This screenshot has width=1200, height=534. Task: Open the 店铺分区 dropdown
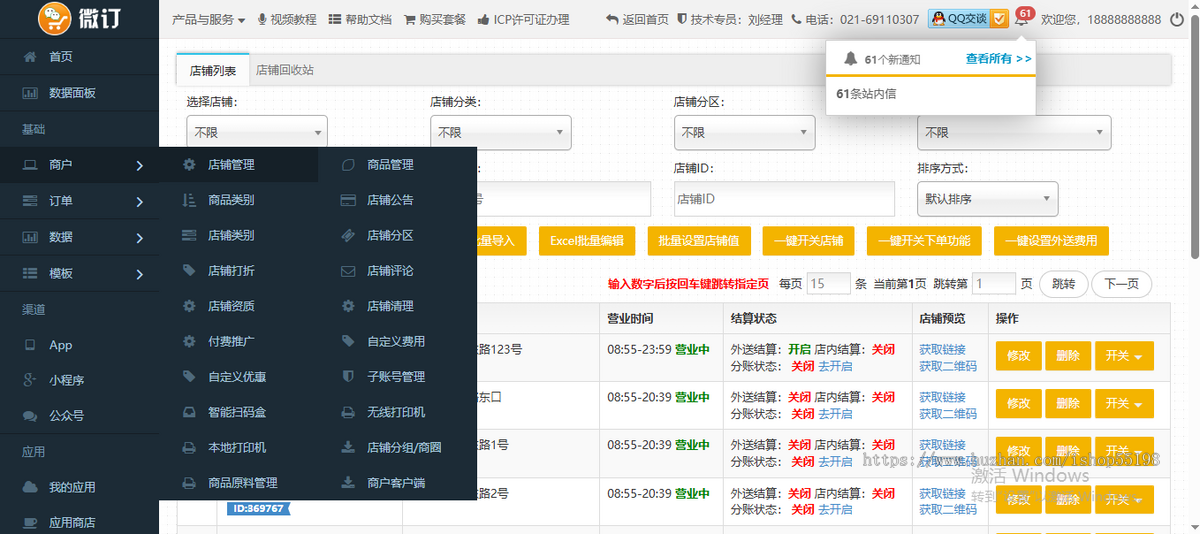point(744,132)
